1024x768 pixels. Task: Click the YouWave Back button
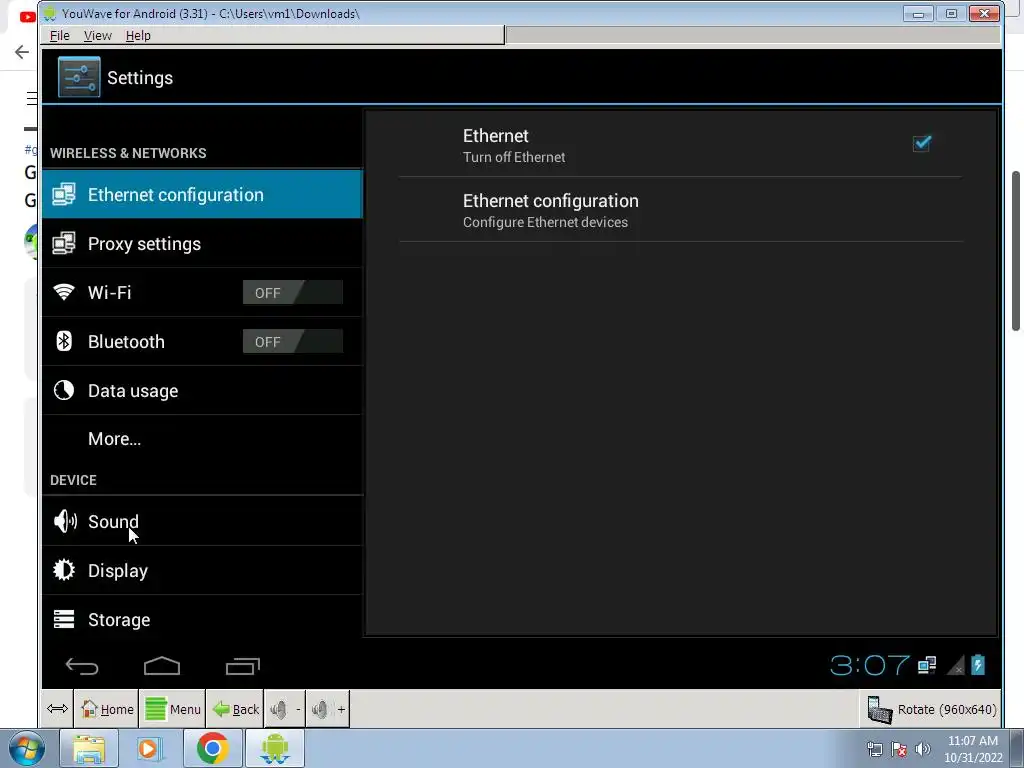tap(235, 709)
